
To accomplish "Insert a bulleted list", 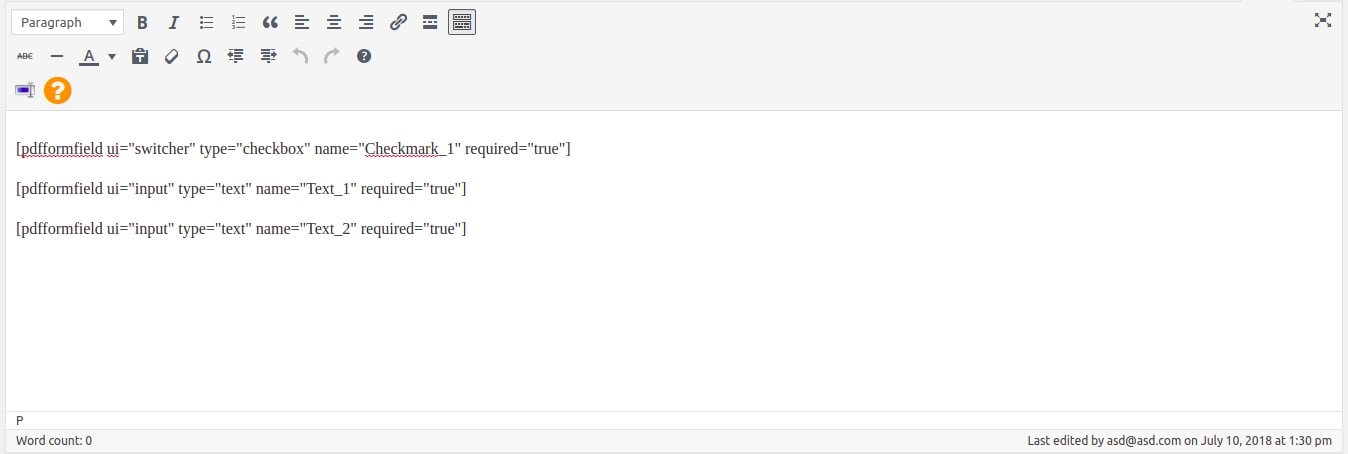I will (x=206, y=22).
